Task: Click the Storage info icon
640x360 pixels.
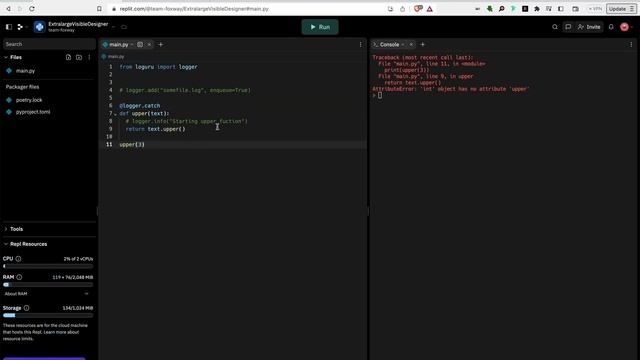Action: 27,308
